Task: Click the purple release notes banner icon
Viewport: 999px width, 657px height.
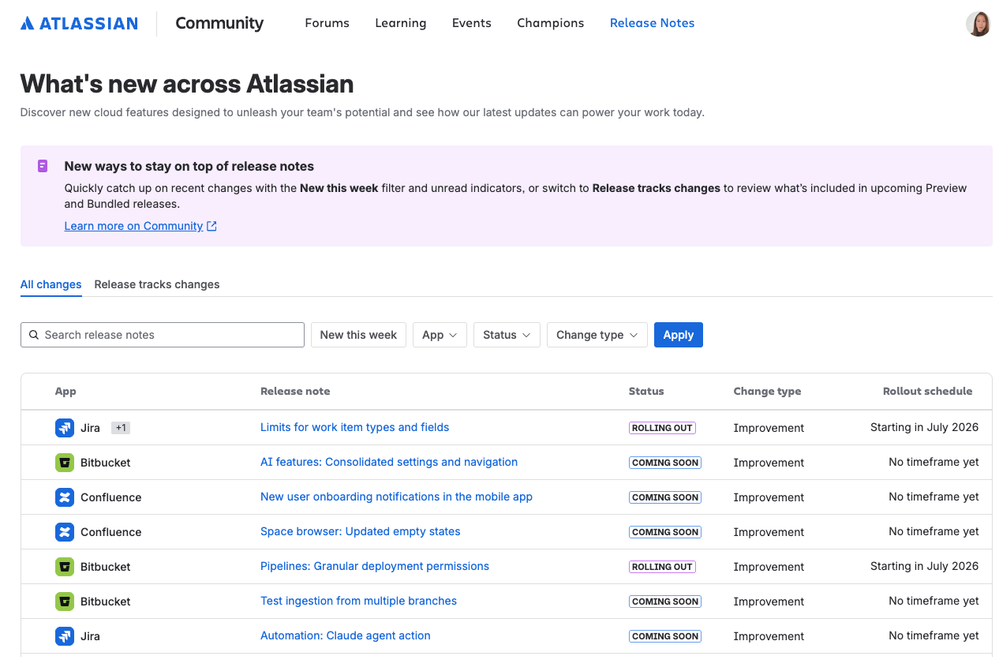Action: (x=43, y=166)
